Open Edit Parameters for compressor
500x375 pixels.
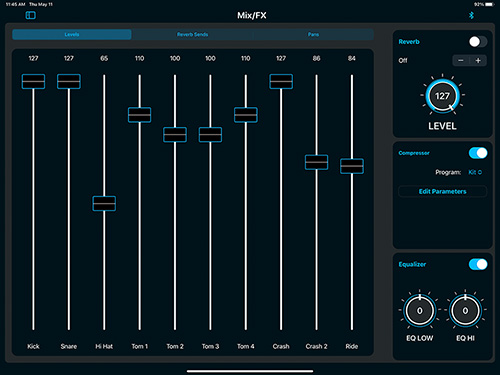442,191
